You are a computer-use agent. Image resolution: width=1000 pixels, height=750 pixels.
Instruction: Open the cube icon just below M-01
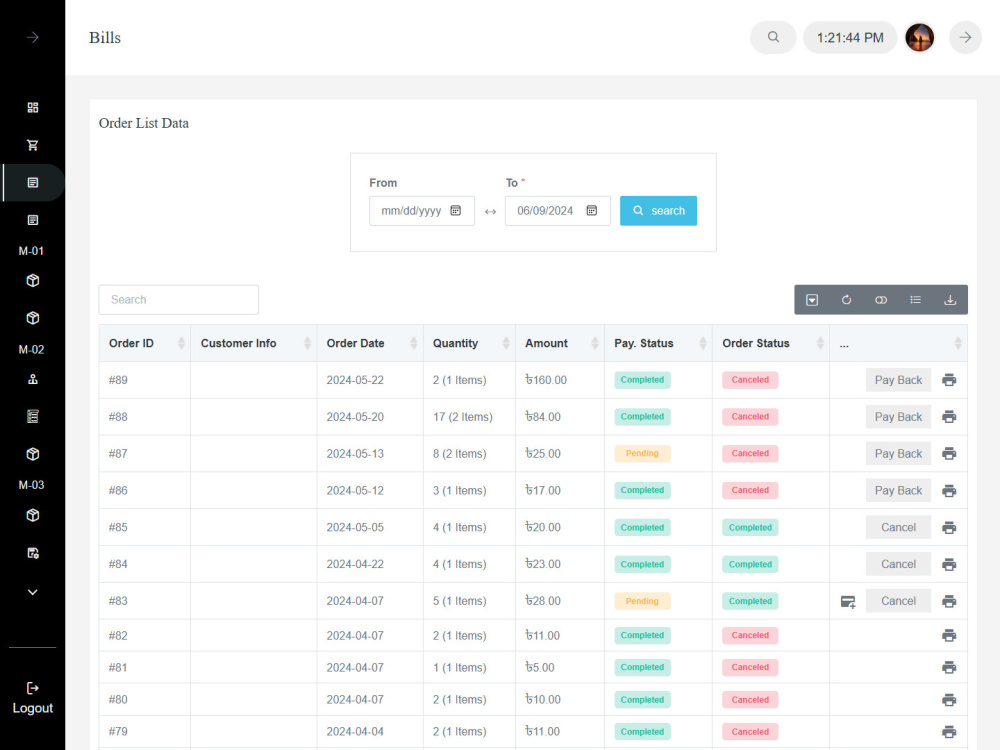coord(33,281)
